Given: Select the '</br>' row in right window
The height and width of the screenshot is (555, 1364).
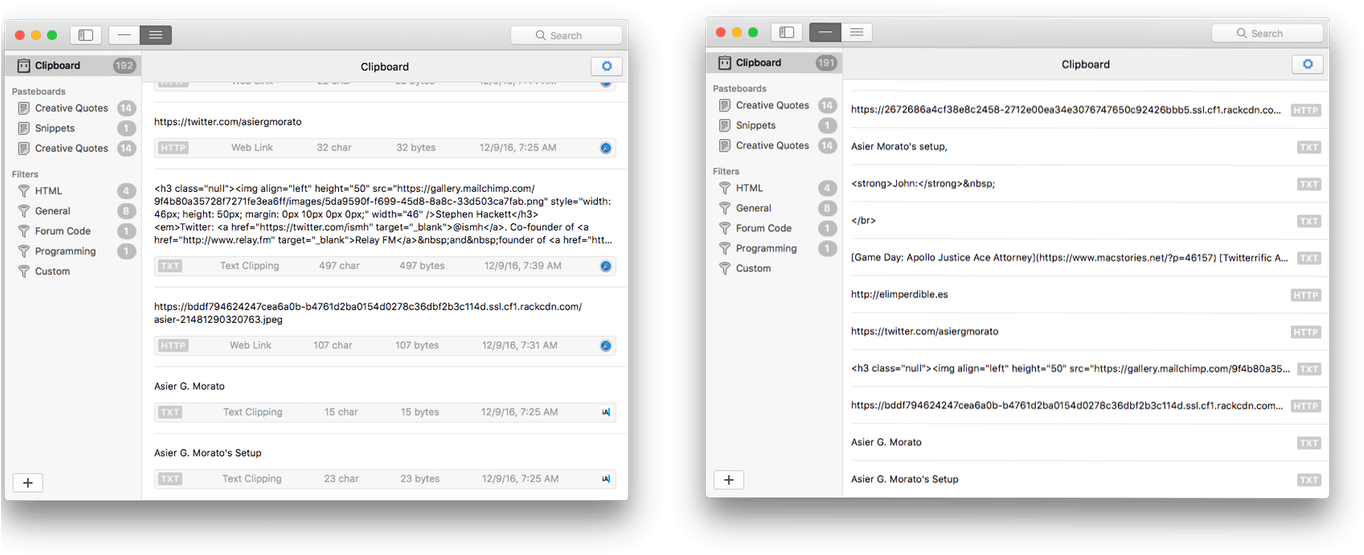Looking at the screenshot, I should 1086,221.
